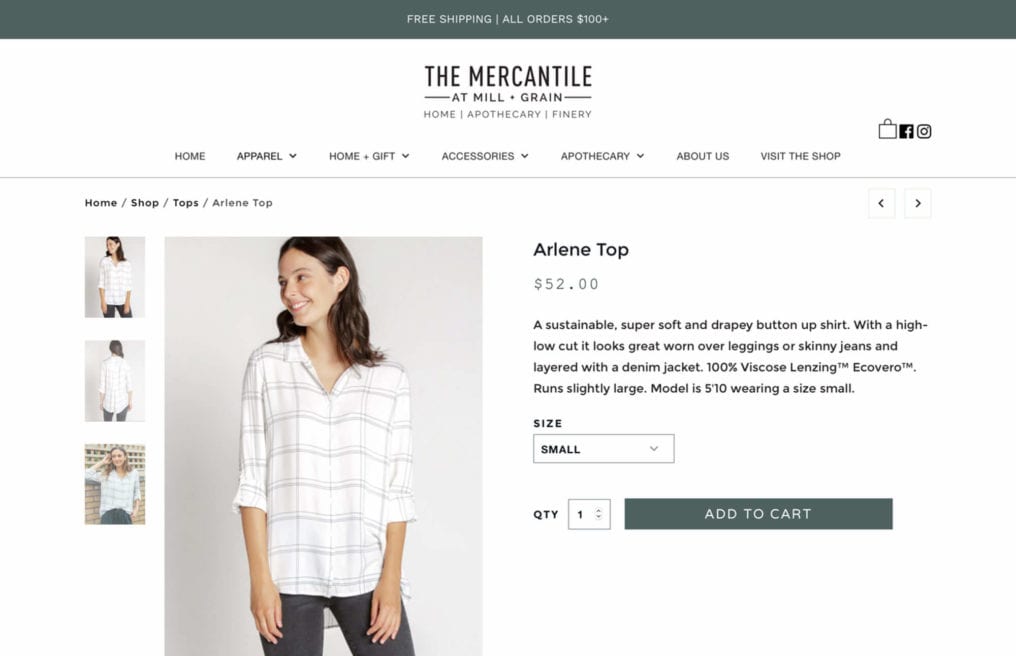
Task: Adjust quantity using the stepper arrows
Action: tap(599, 514)
